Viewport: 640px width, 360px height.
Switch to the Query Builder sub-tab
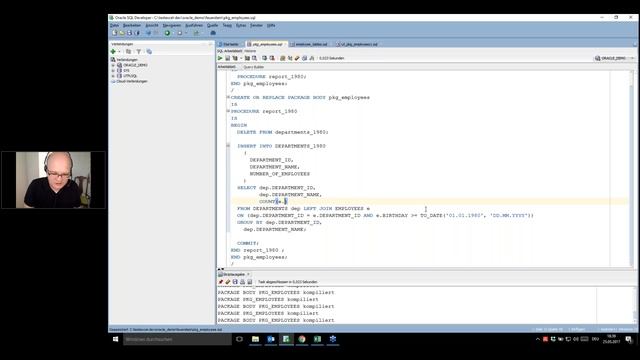(x=253, y=67)
